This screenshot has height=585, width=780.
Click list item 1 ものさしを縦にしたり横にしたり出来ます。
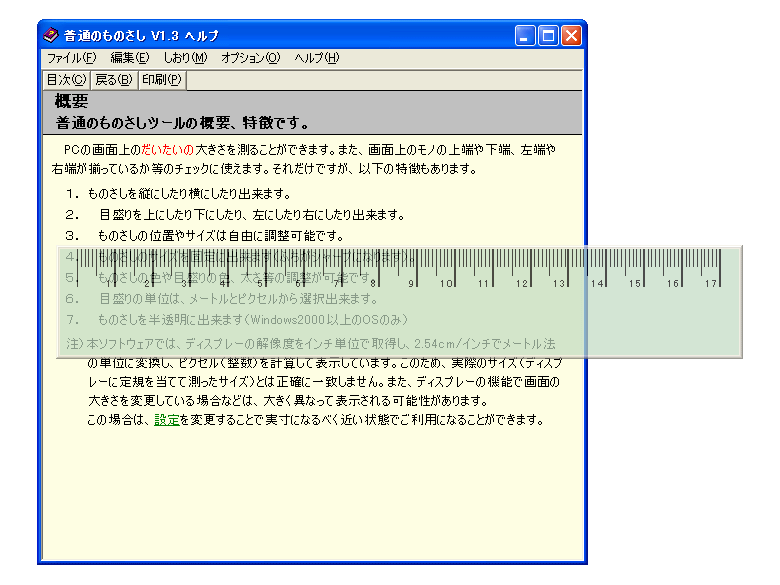click(178, 194)
